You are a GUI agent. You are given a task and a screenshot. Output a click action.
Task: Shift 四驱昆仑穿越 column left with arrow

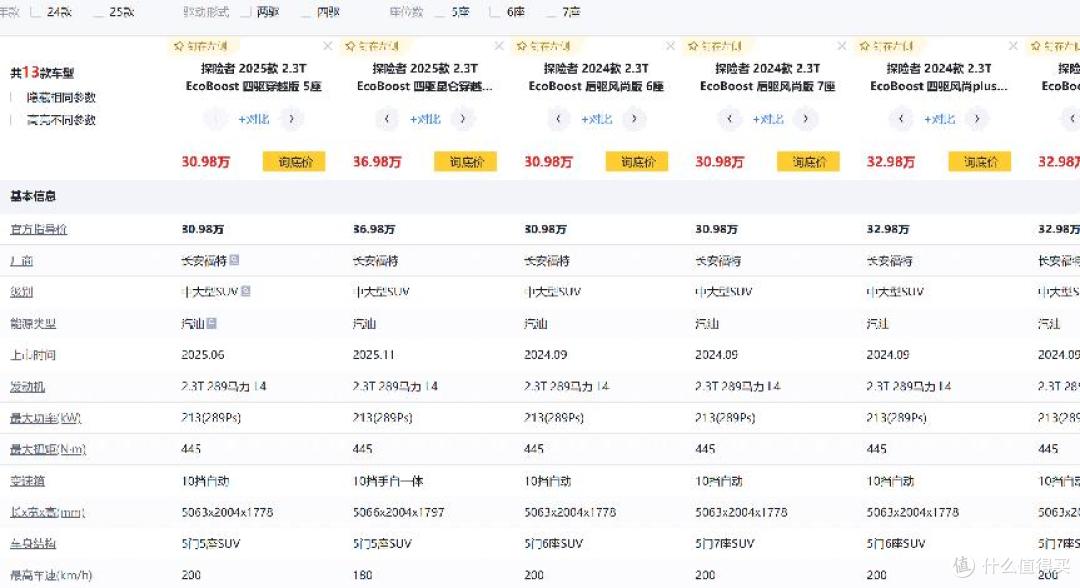click(x=386, y=119)
